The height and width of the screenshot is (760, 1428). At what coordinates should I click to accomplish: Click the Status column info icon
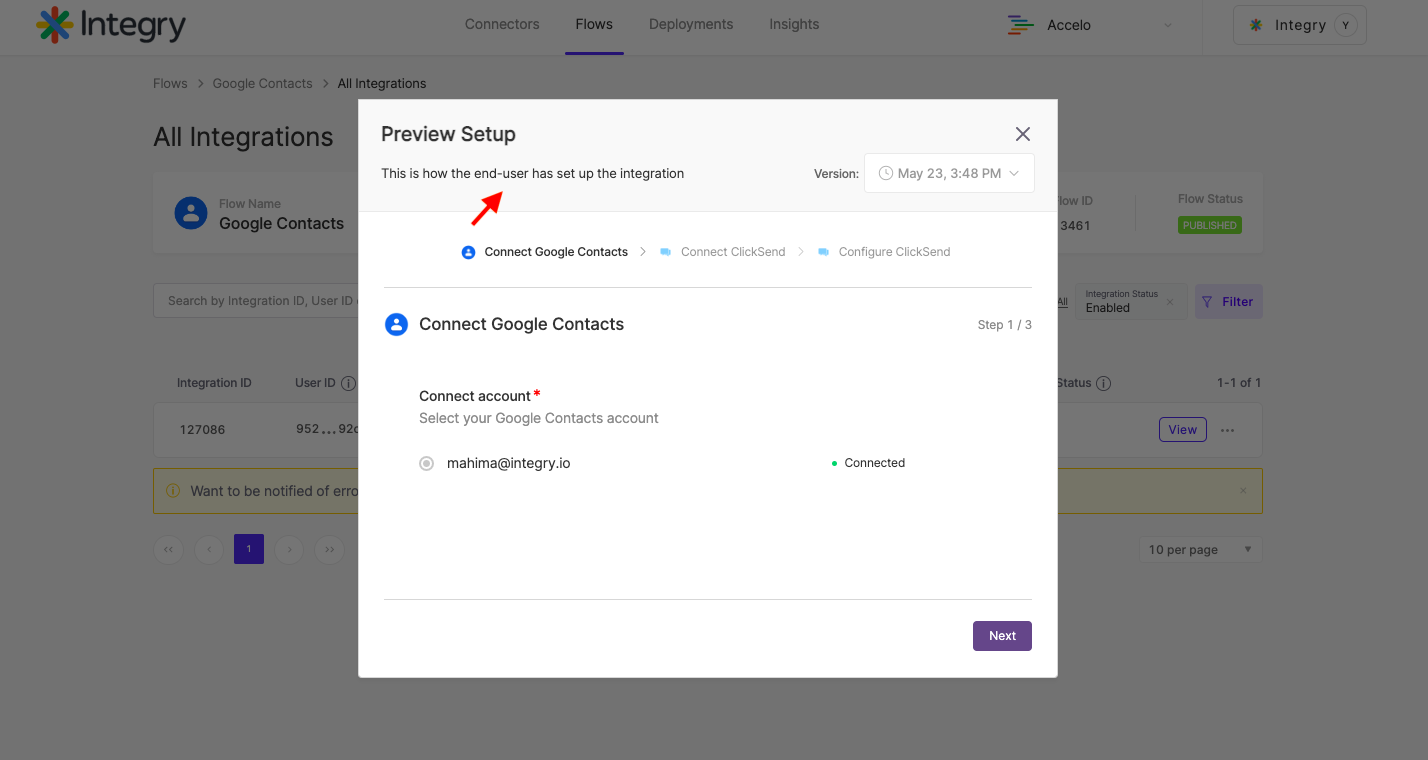pos(1103,383)
